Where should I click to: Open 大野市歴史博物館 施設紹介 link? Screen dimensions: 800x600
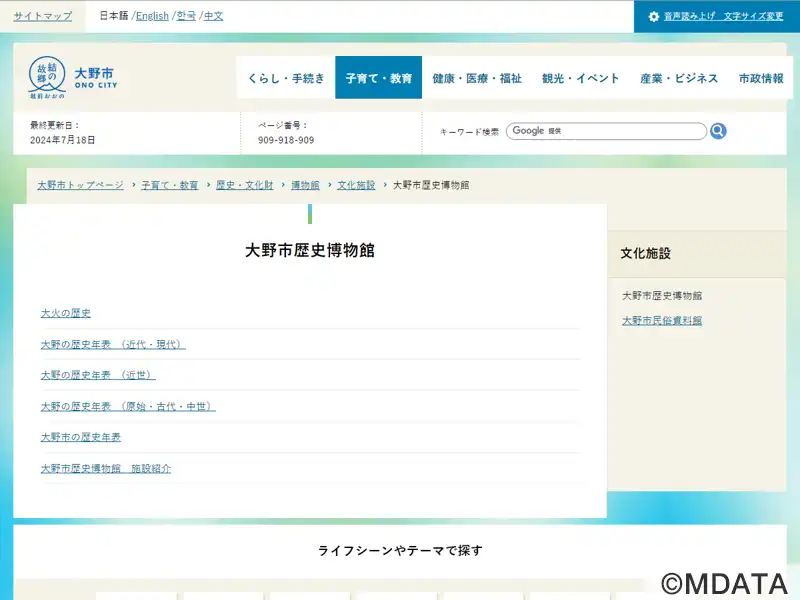106,468
